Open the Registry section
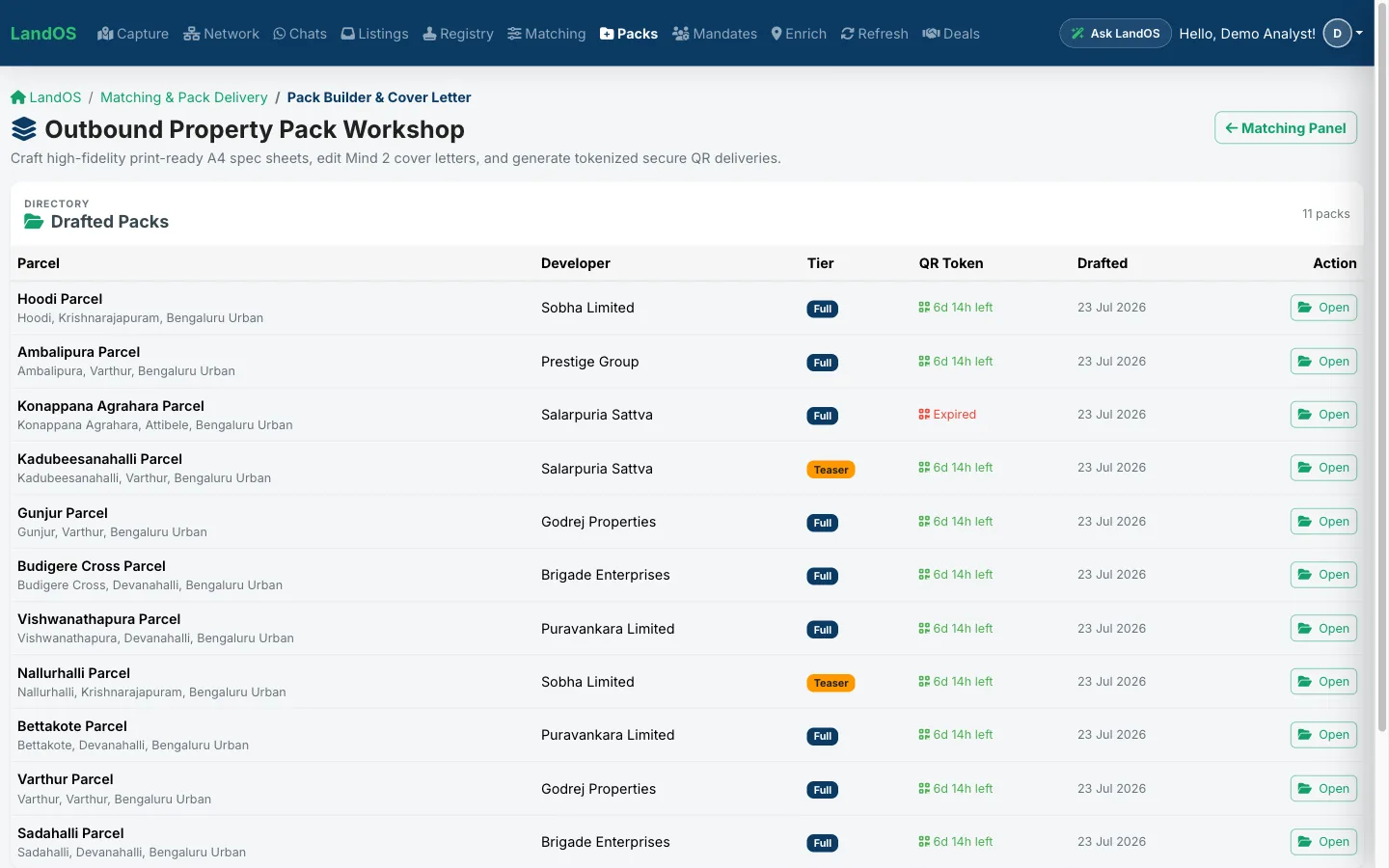 tap(458, 34)
